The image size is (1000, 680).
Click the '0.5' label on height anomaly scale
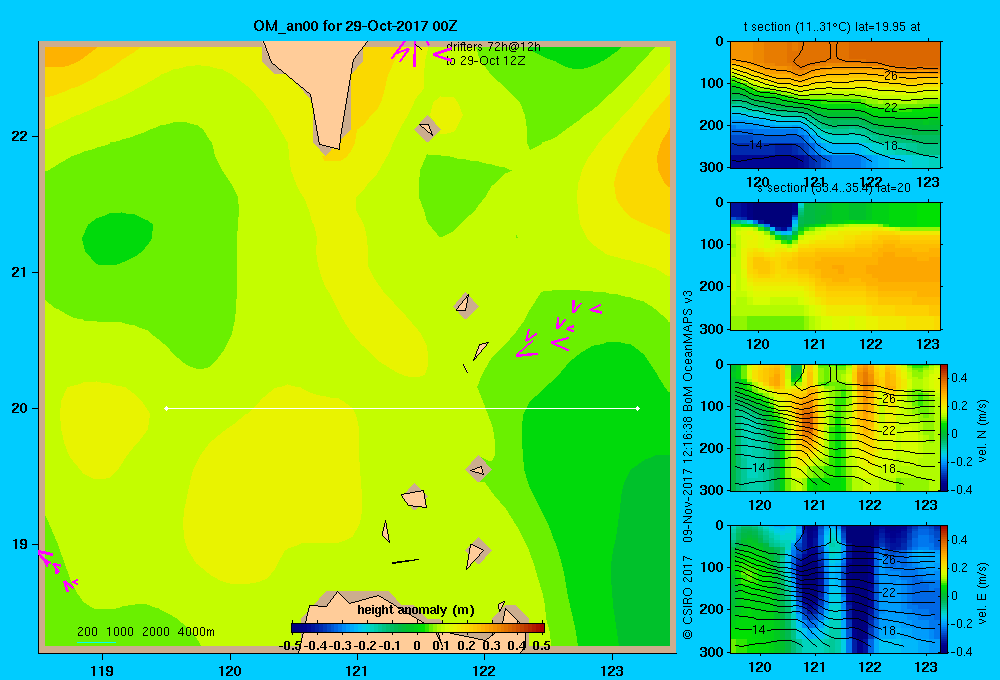click(541, 646)
